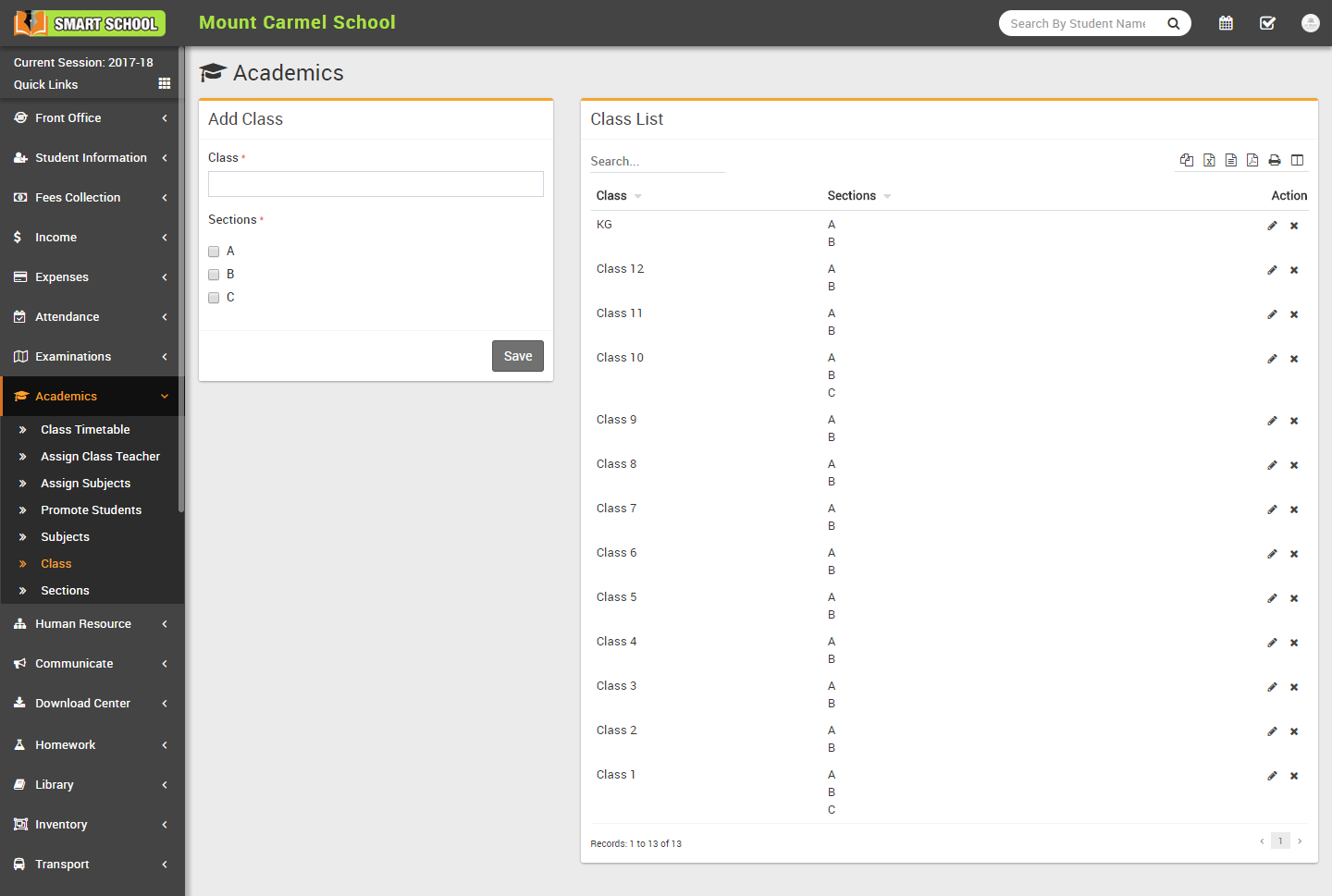The image size is (1332, 896).
Task: Enable section C checkbox
Action: coord(214,298)
